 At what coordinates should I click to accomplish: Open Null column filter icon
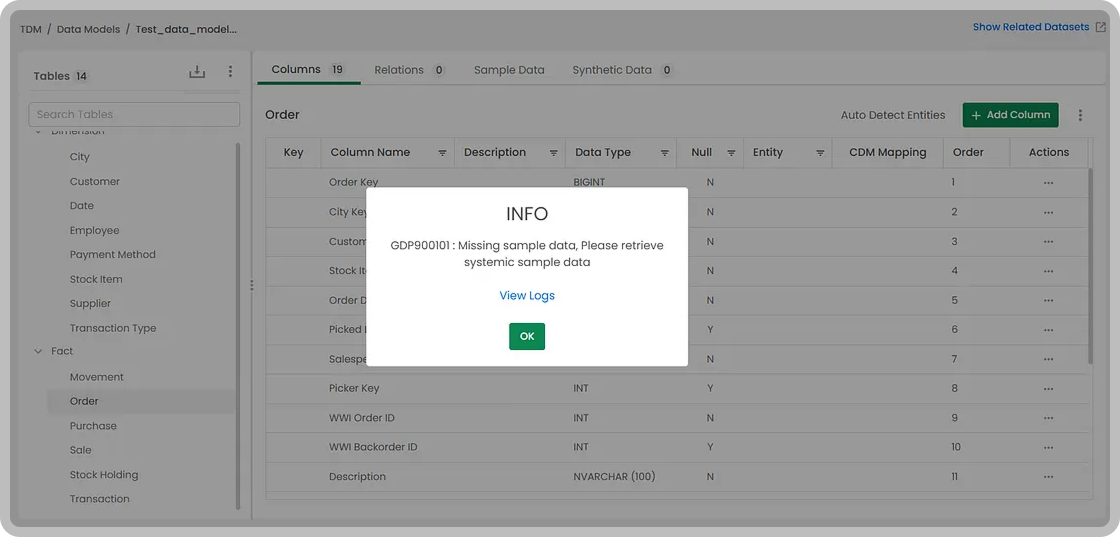tap(731, 153)
